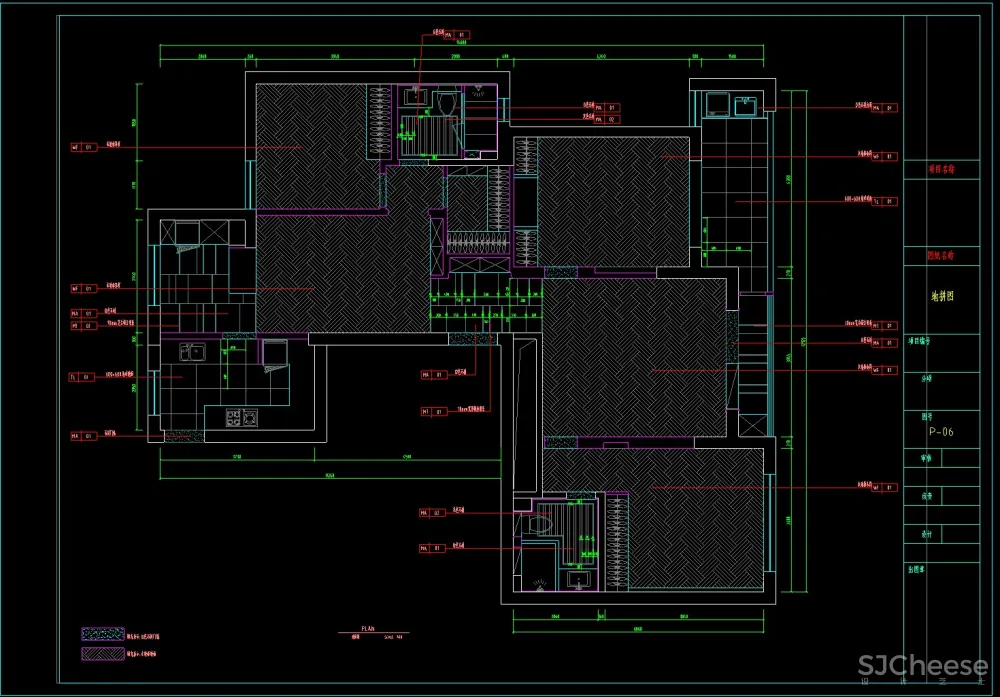Select the sink symbol in the top-right balcony
The width and height of the screenshot is (1000, 697).
(x=744, y=105)
